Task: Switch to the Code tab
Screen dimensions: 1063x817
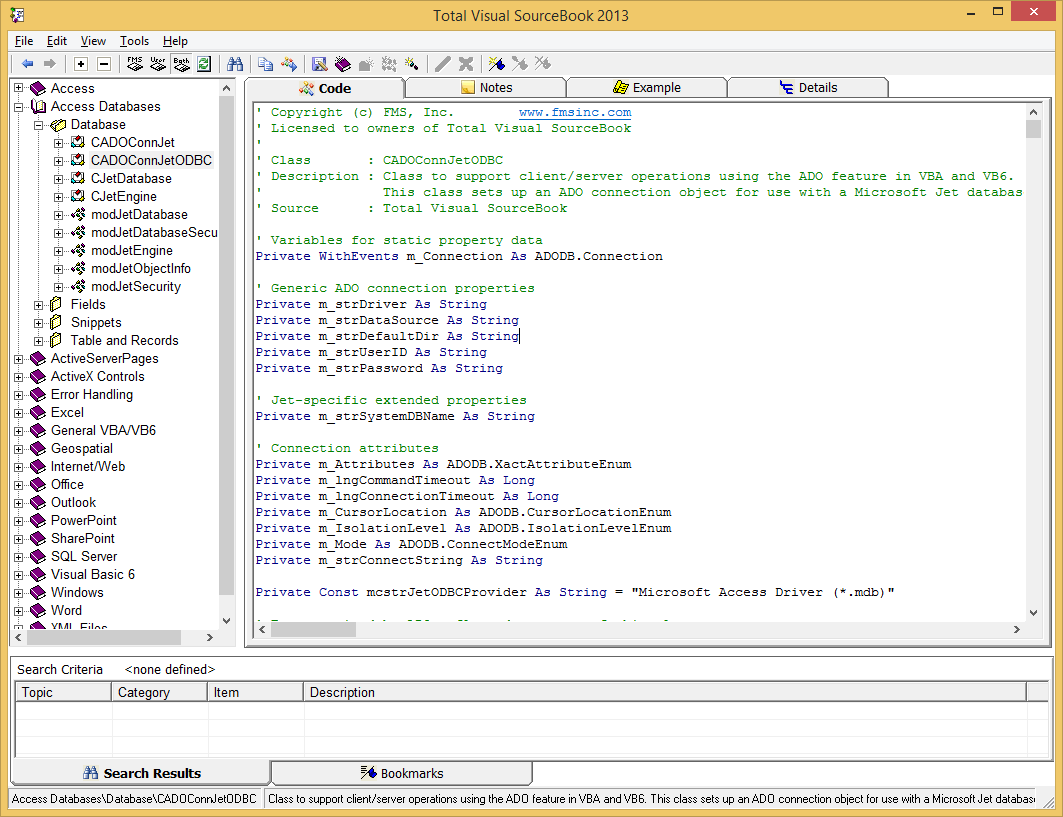Action: pos(325,88)
